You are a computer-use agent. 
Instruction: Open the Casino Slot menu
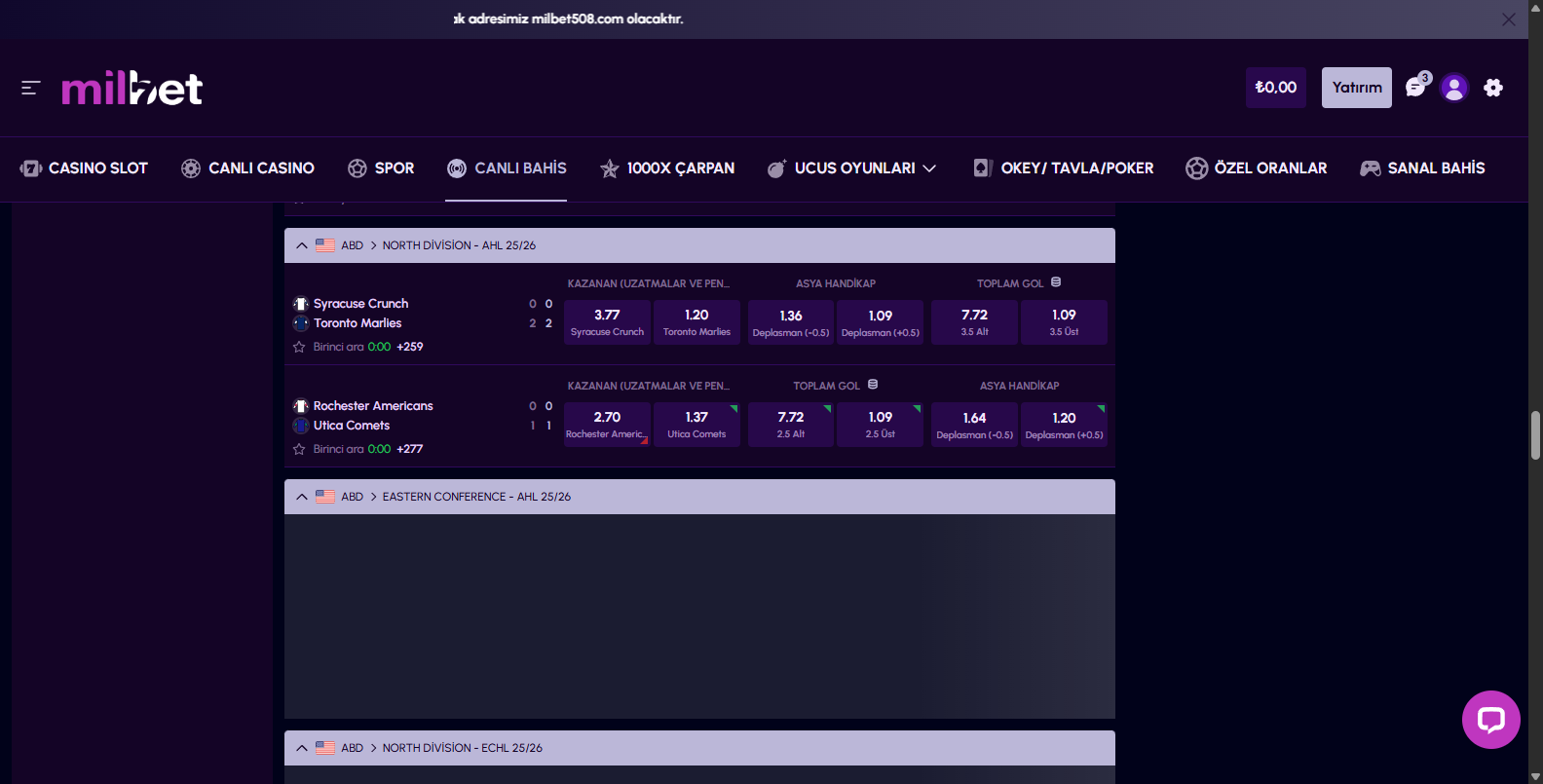(x=85, y=168)
